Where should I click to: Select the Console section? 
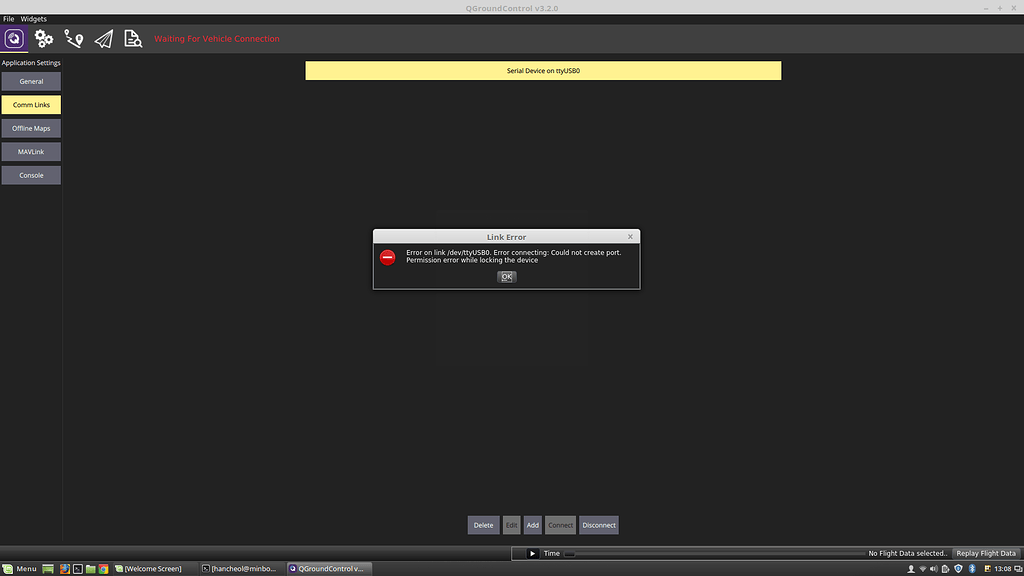(31, 174)
